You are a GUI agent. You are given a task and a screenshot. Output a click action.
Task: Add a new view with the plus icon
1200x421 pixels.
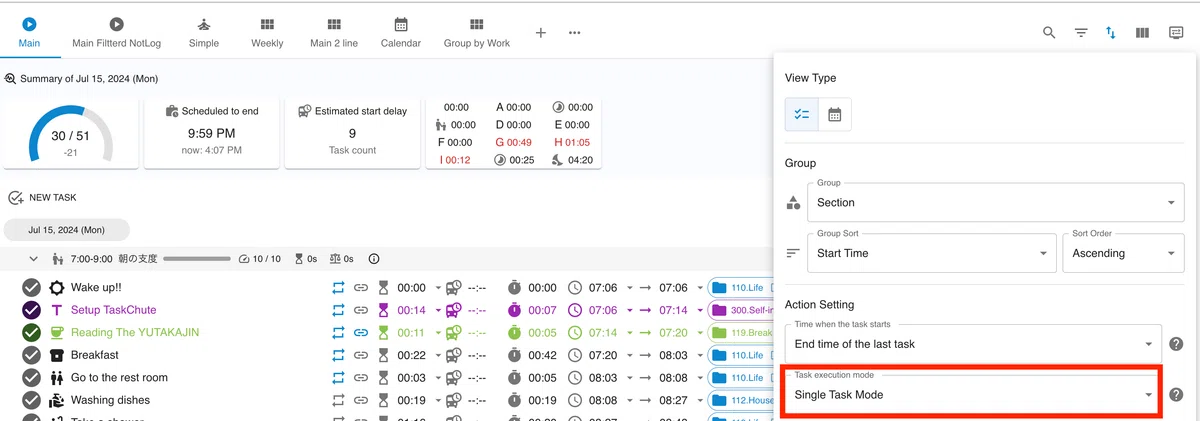coord(541,33)
